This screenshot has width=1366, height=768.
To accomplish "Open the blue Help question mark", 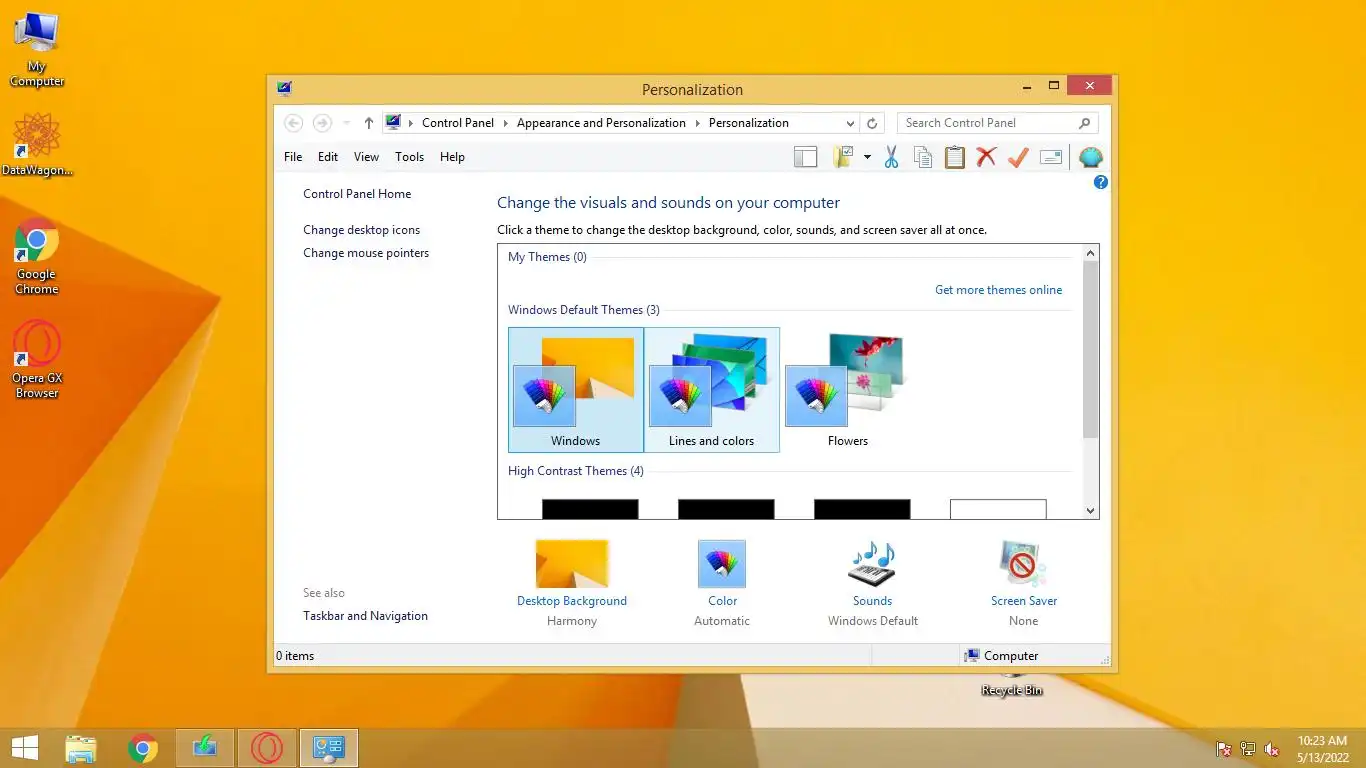I will click(1100, 182).
